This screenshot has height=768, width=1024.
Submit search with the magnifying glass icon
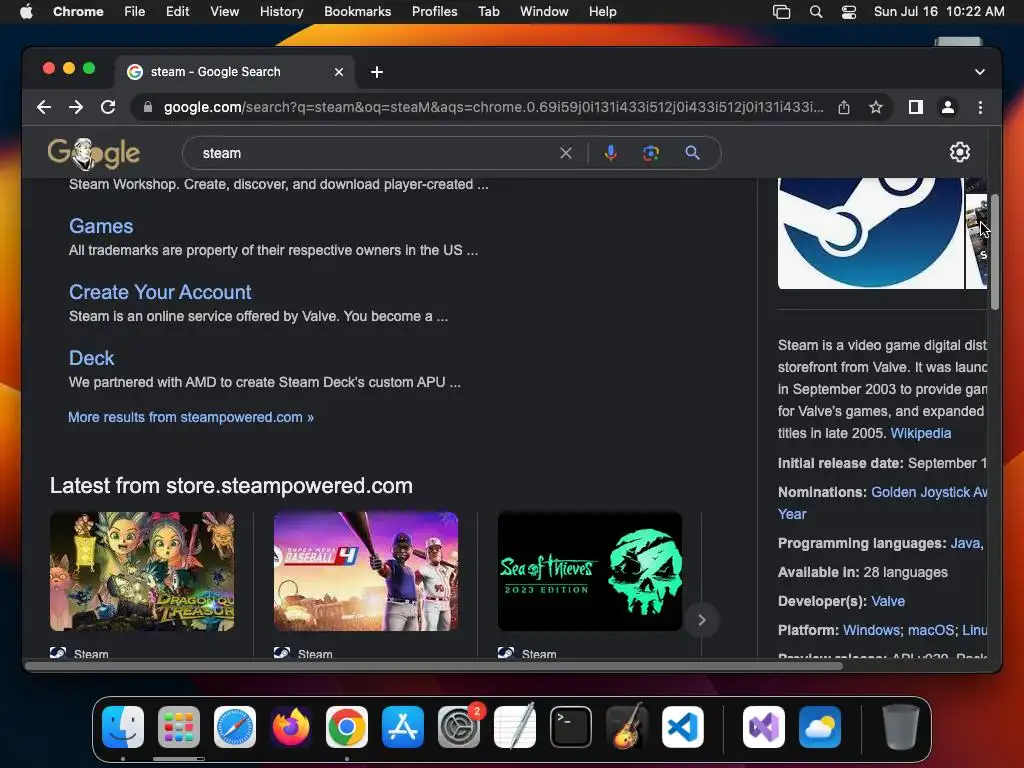click(692, 153)
